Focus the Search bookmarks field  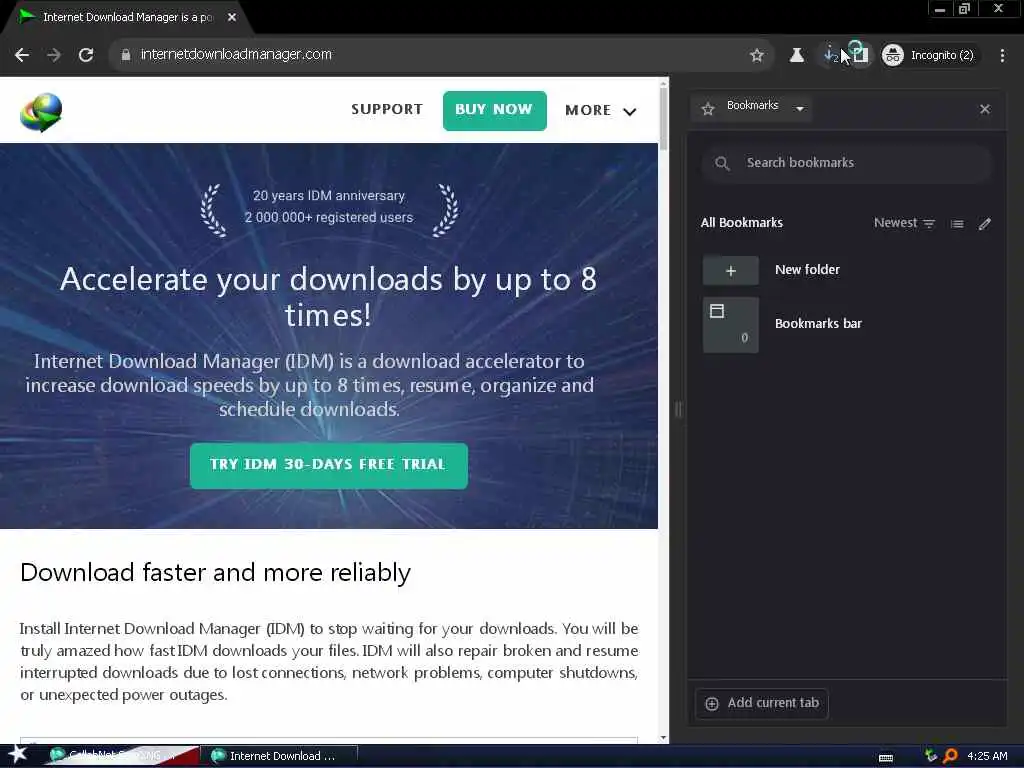coord(846,163)
